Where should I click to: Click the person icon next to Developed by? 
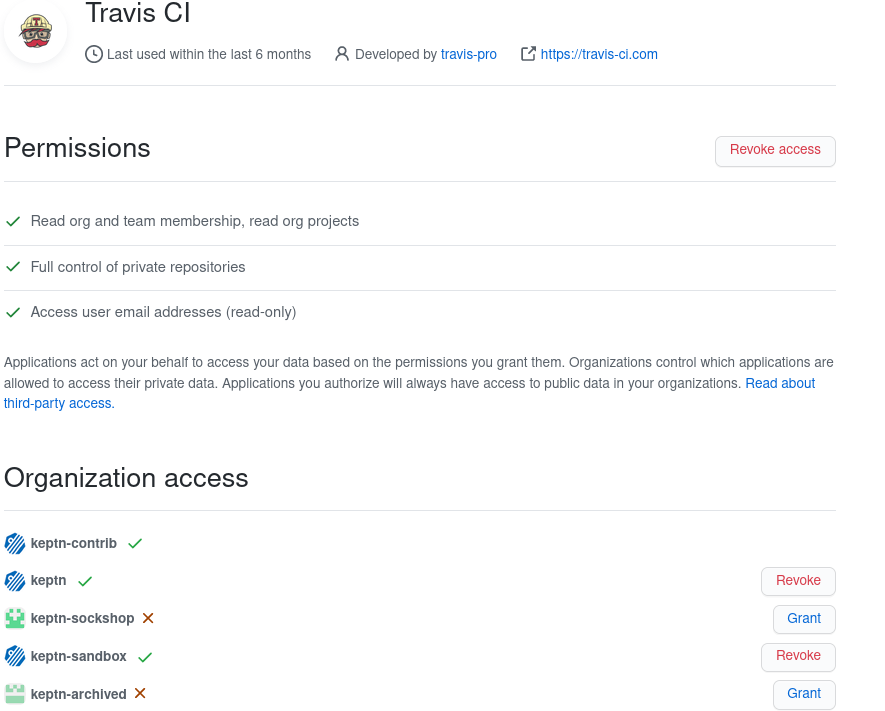click(341, 54)
